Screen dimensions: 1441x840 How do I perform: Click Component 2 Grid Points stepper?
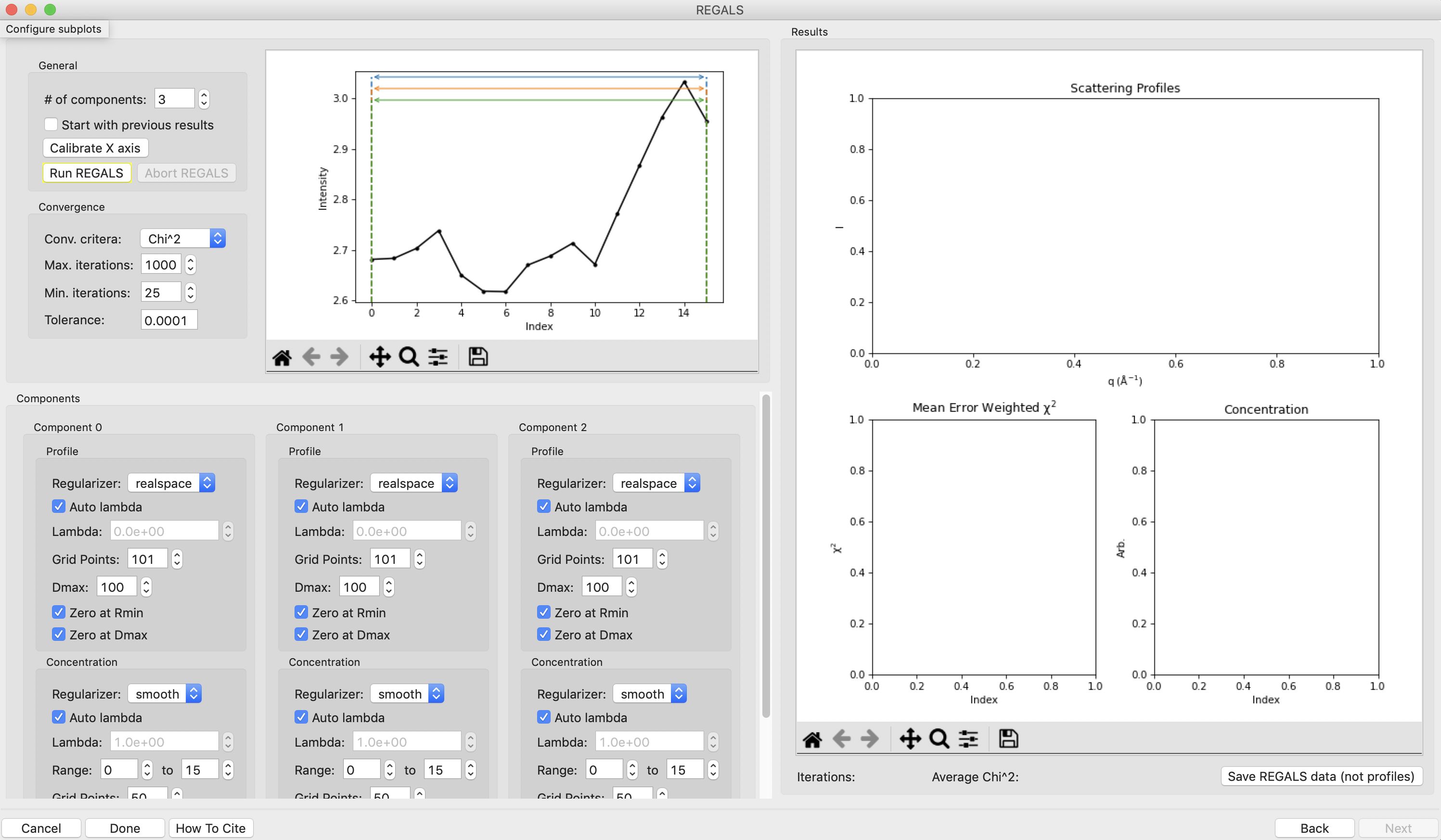662,560
